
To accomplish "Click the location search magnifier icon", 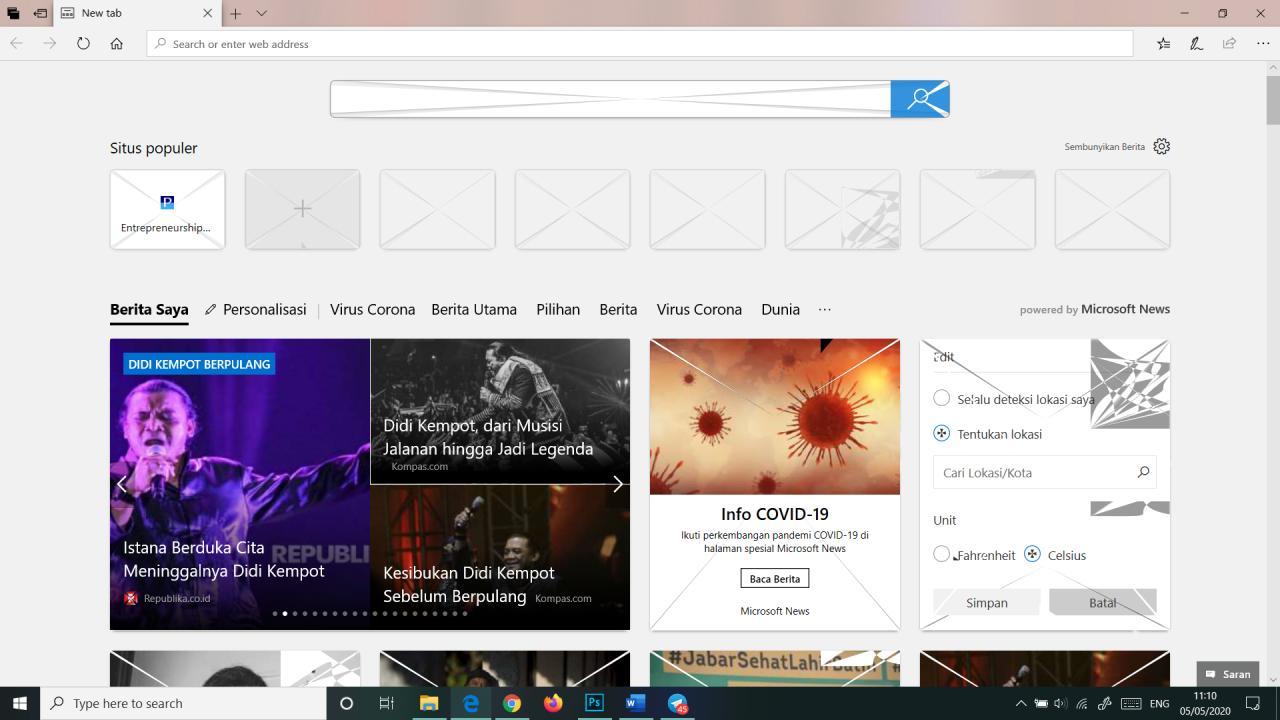I will [1143, 472].
